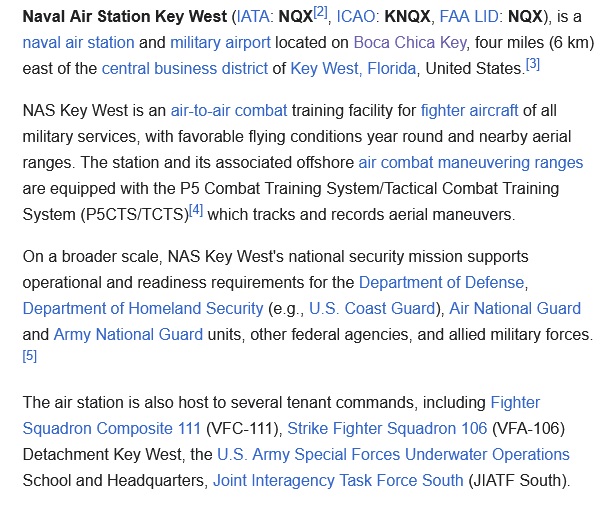This screenshot has width=605, height=508.
Task: Open the military airport article
Action: click(x=220, y=42)
